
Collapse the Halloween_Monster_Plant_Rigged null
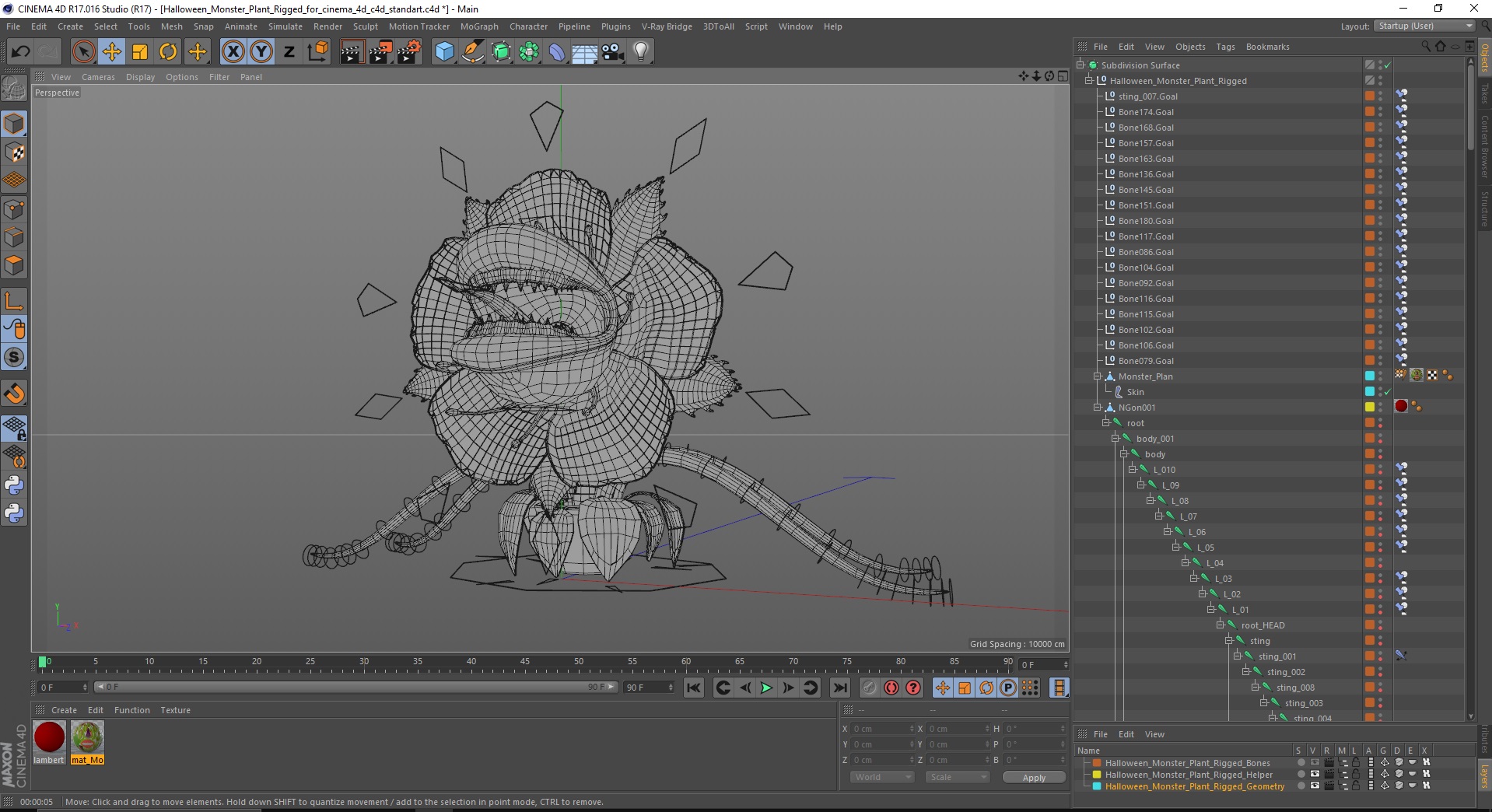tap(1089, 80)
